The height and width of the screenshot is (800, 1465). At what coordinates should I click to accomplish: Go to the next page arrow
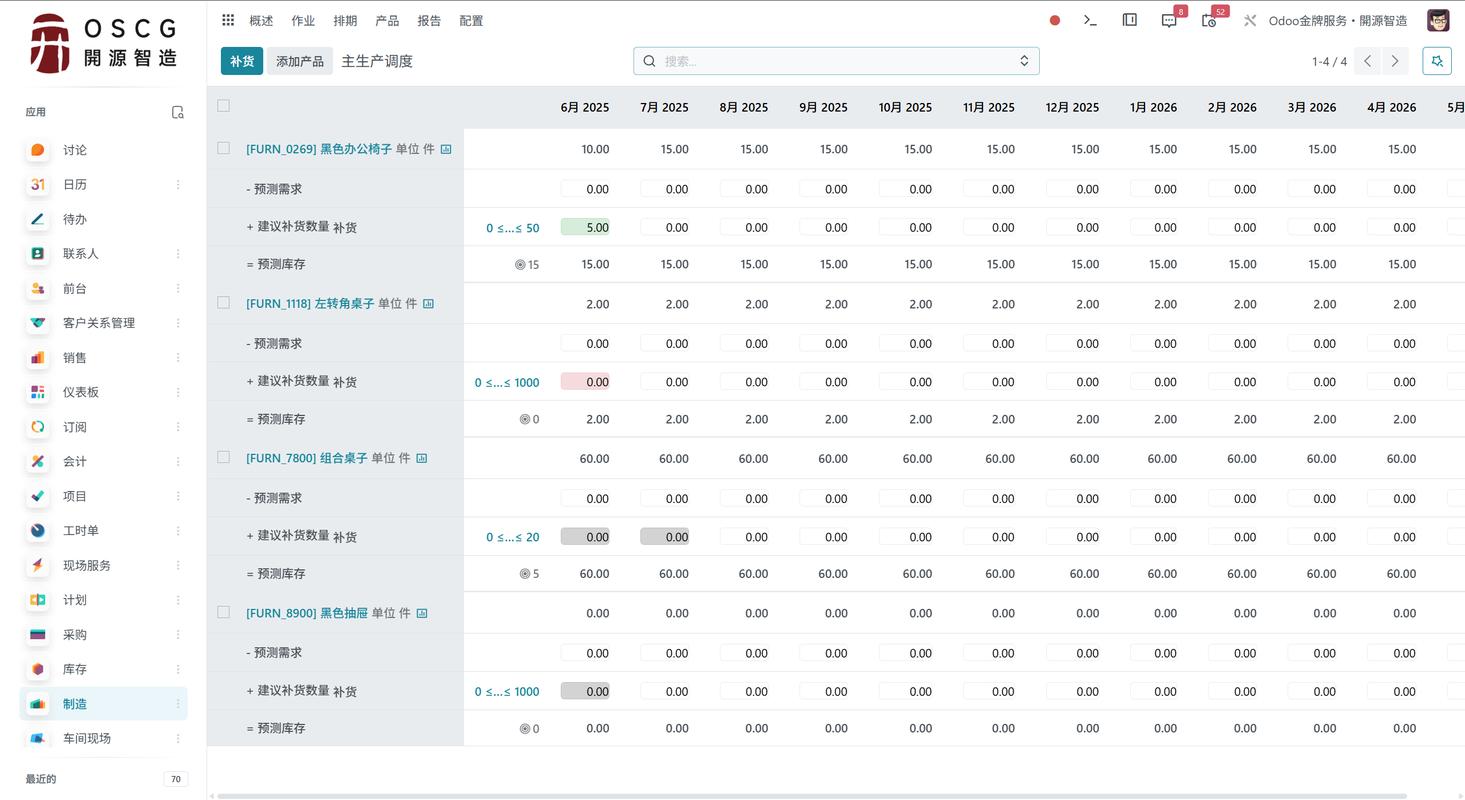tap(1395, 61)
